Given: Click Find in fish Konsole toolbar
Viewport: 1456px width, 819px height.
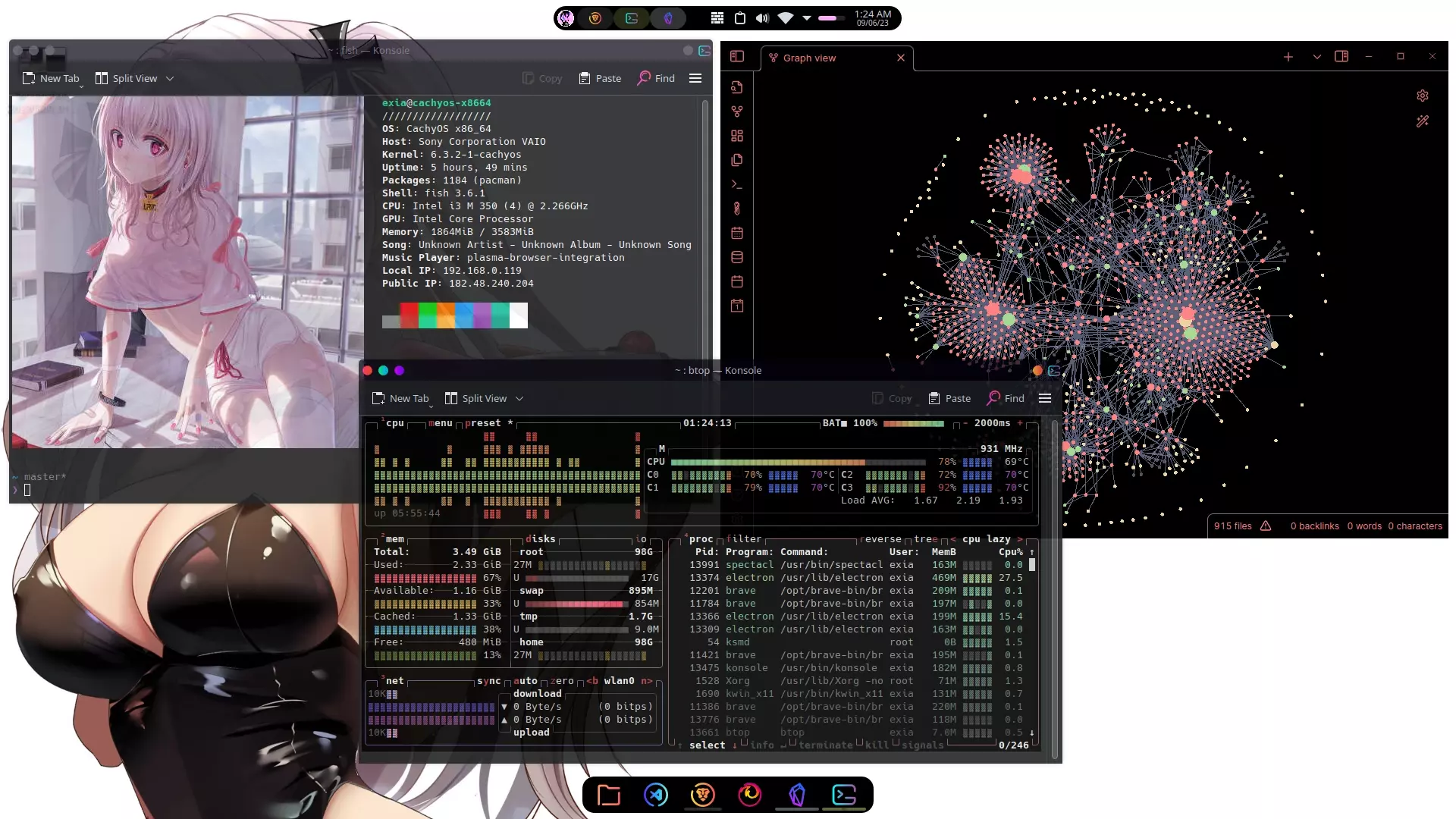Looking at the screenshot, I should tap(656, 78).
